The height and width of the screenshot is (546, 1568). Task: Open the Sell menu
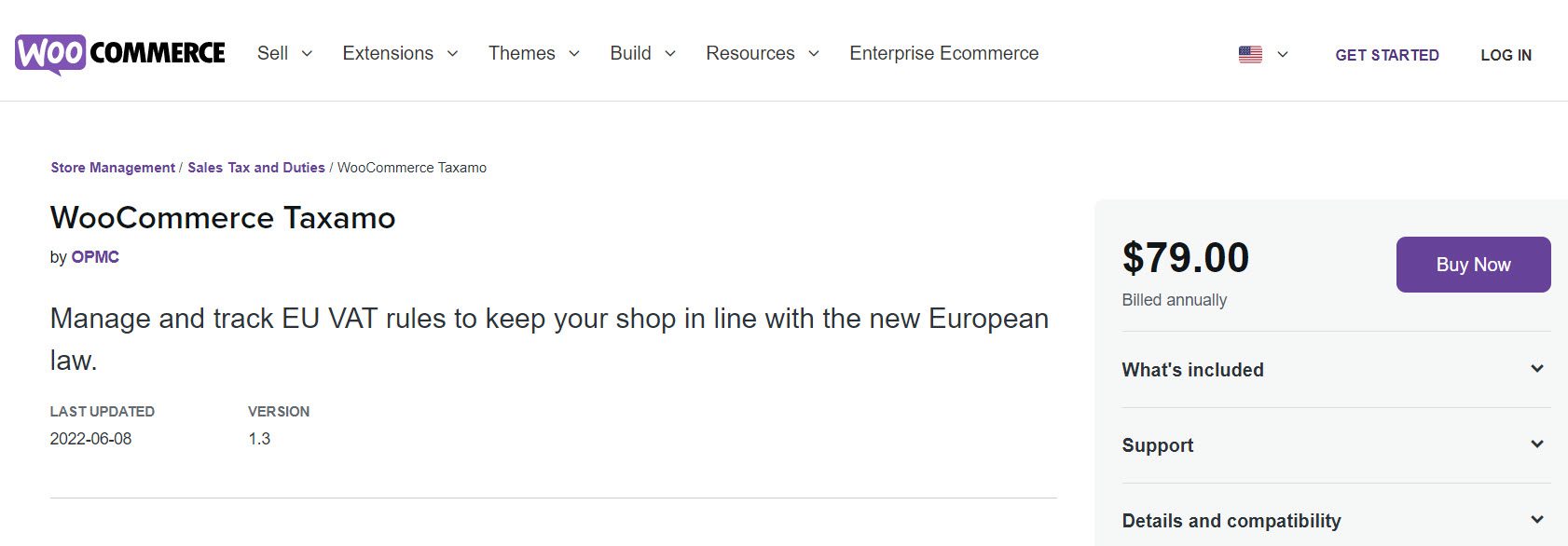point(272,53)
